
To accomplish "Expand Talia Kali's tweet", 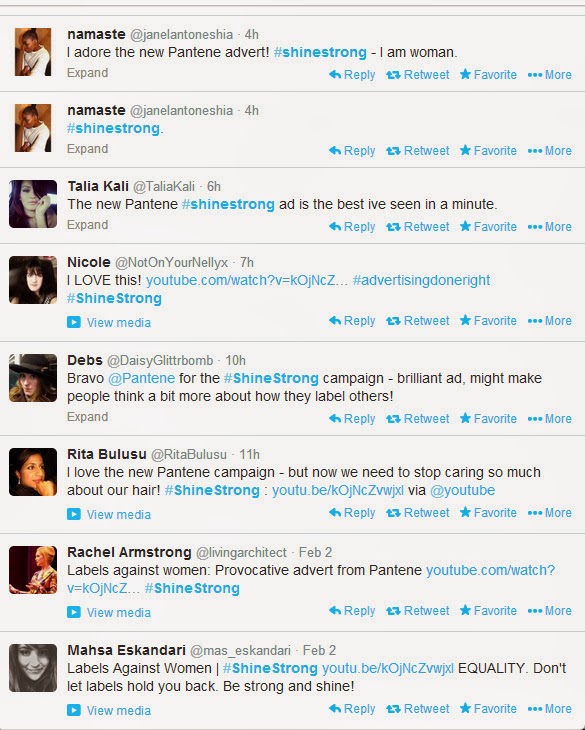I will [87, 225].
